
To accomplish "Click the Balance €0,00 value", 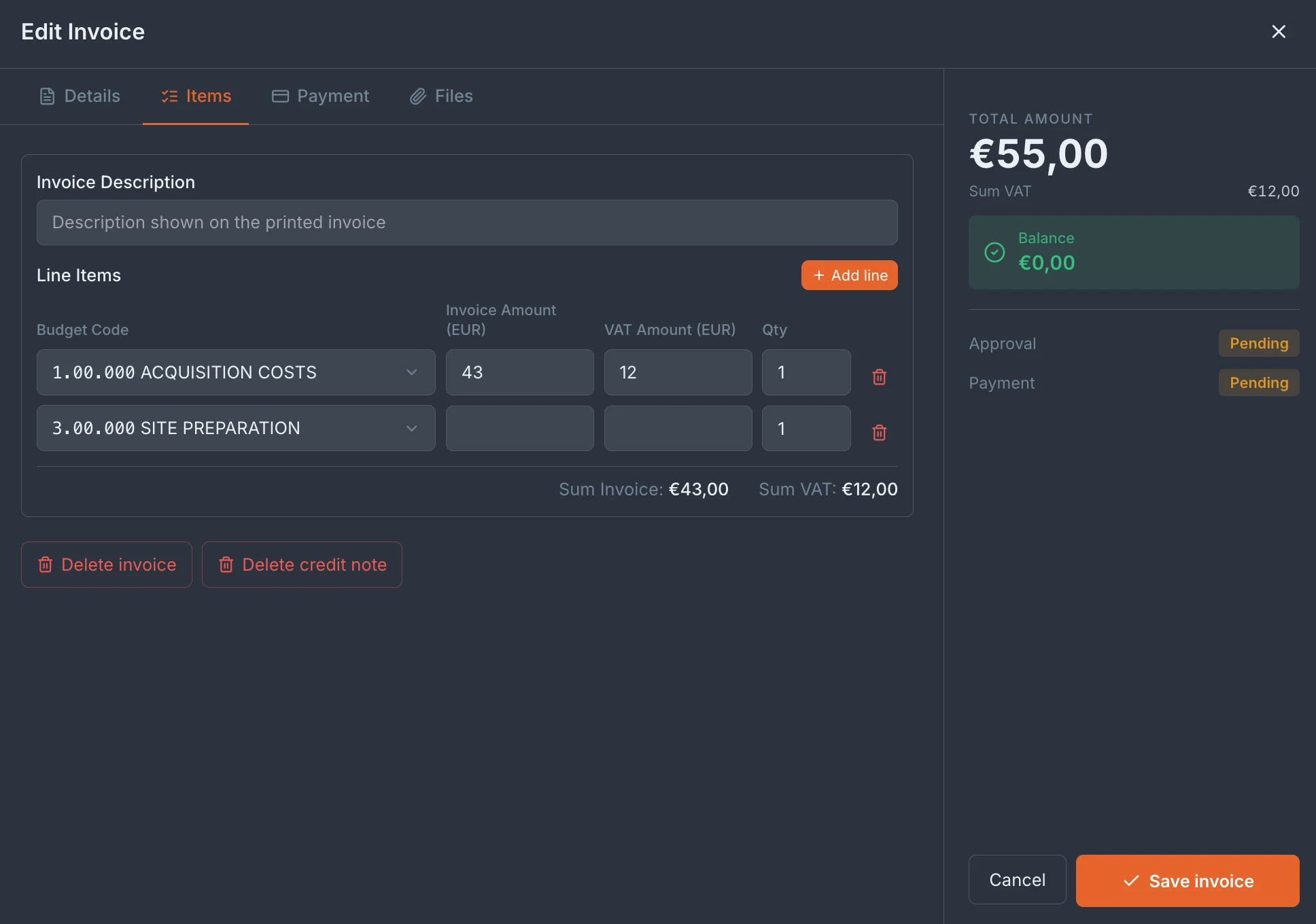I will coord(1047,263).
